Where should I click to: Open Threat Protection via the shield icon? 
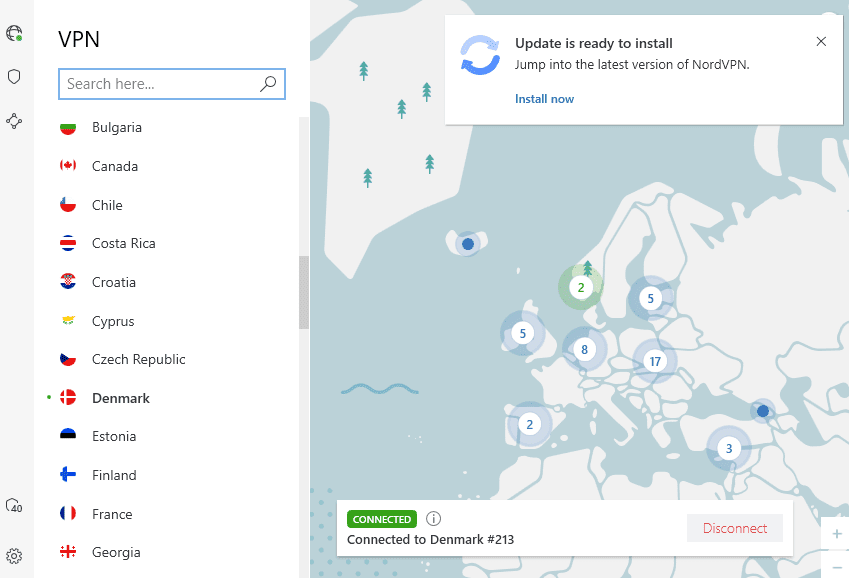coord(14,76)
